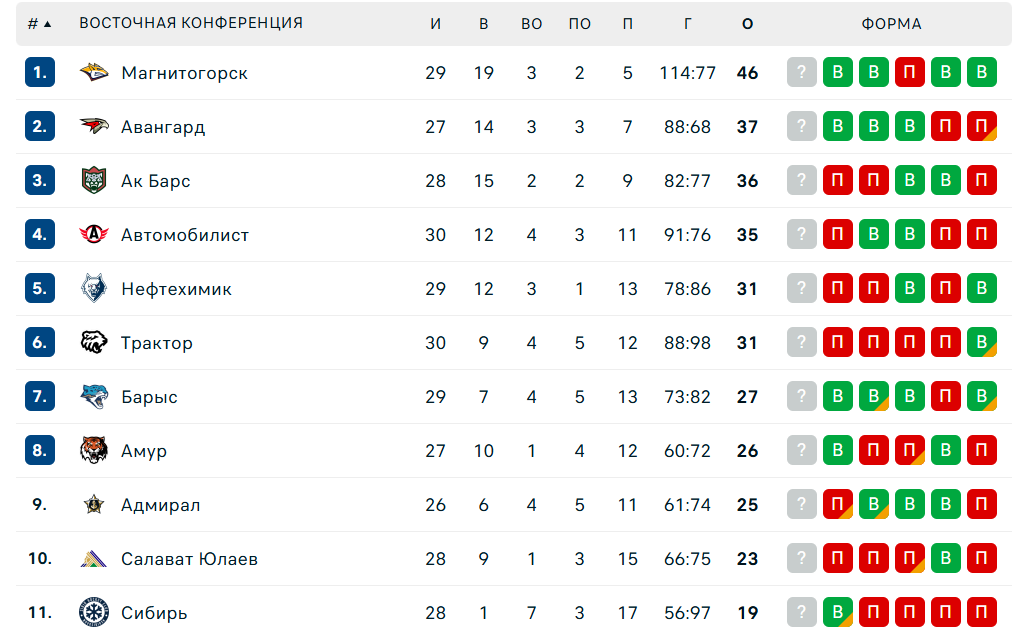Click the Авангард hawk logo

[94, 127]
